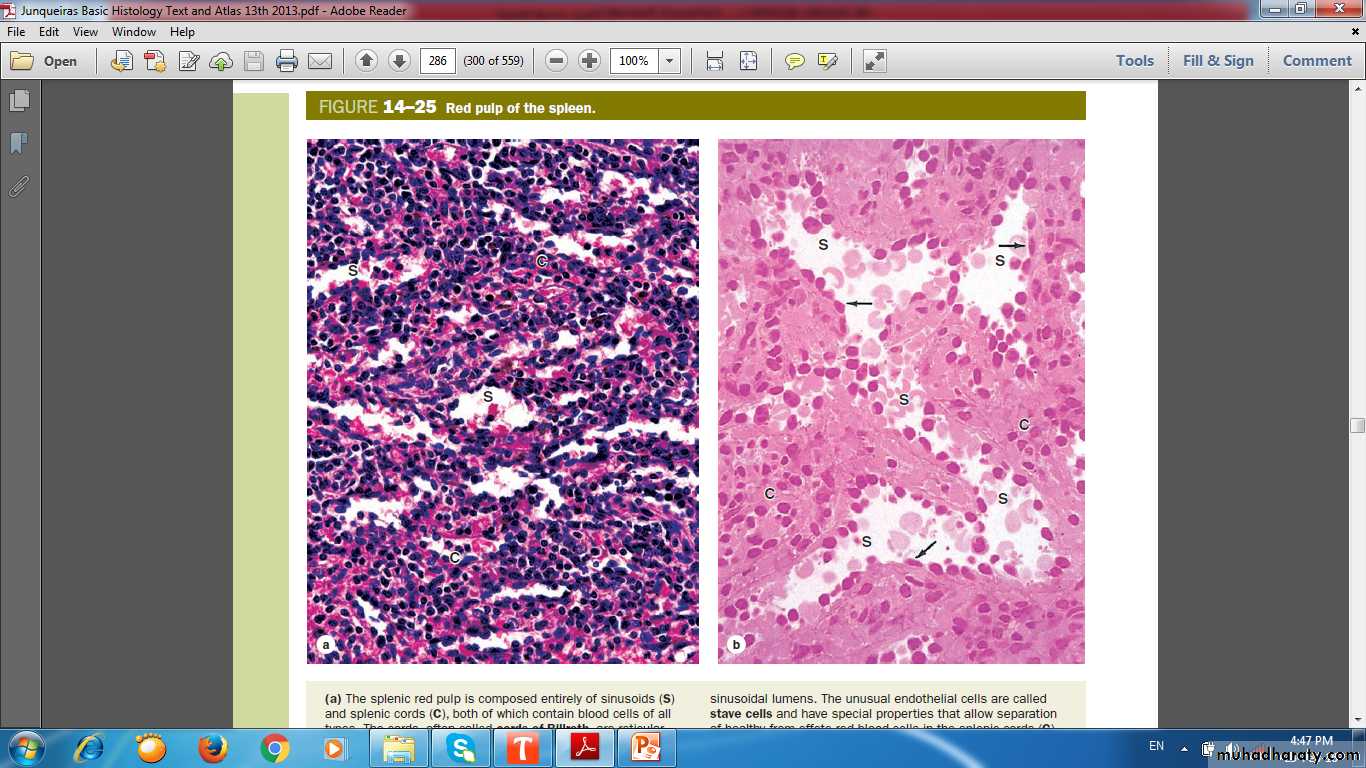This screenshot has height=768, width=1366.
Task: Click the page number input field
Action: (x=437, y=61)
